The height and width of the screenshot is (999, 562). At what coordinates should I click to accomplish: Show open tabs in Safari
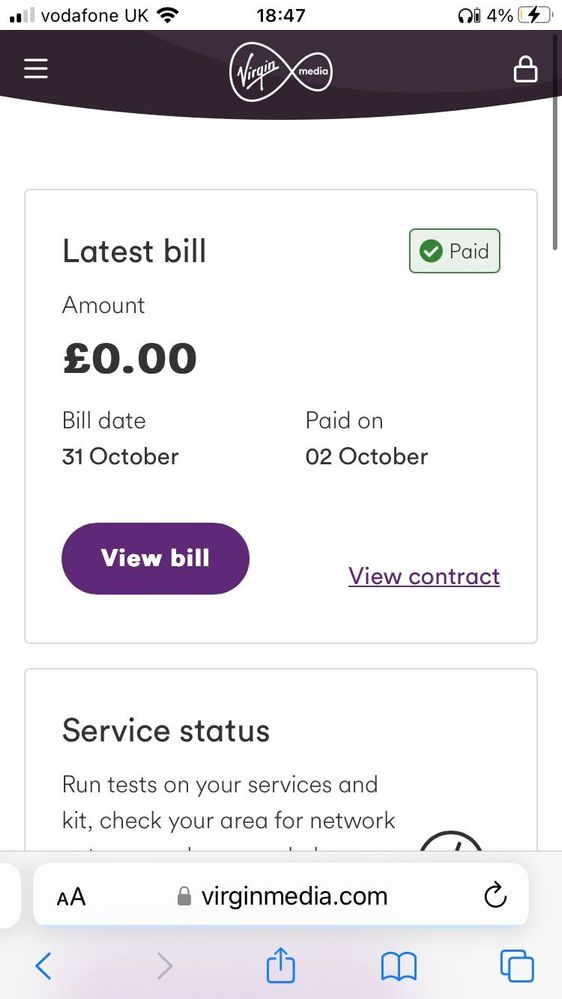point(517,966)
